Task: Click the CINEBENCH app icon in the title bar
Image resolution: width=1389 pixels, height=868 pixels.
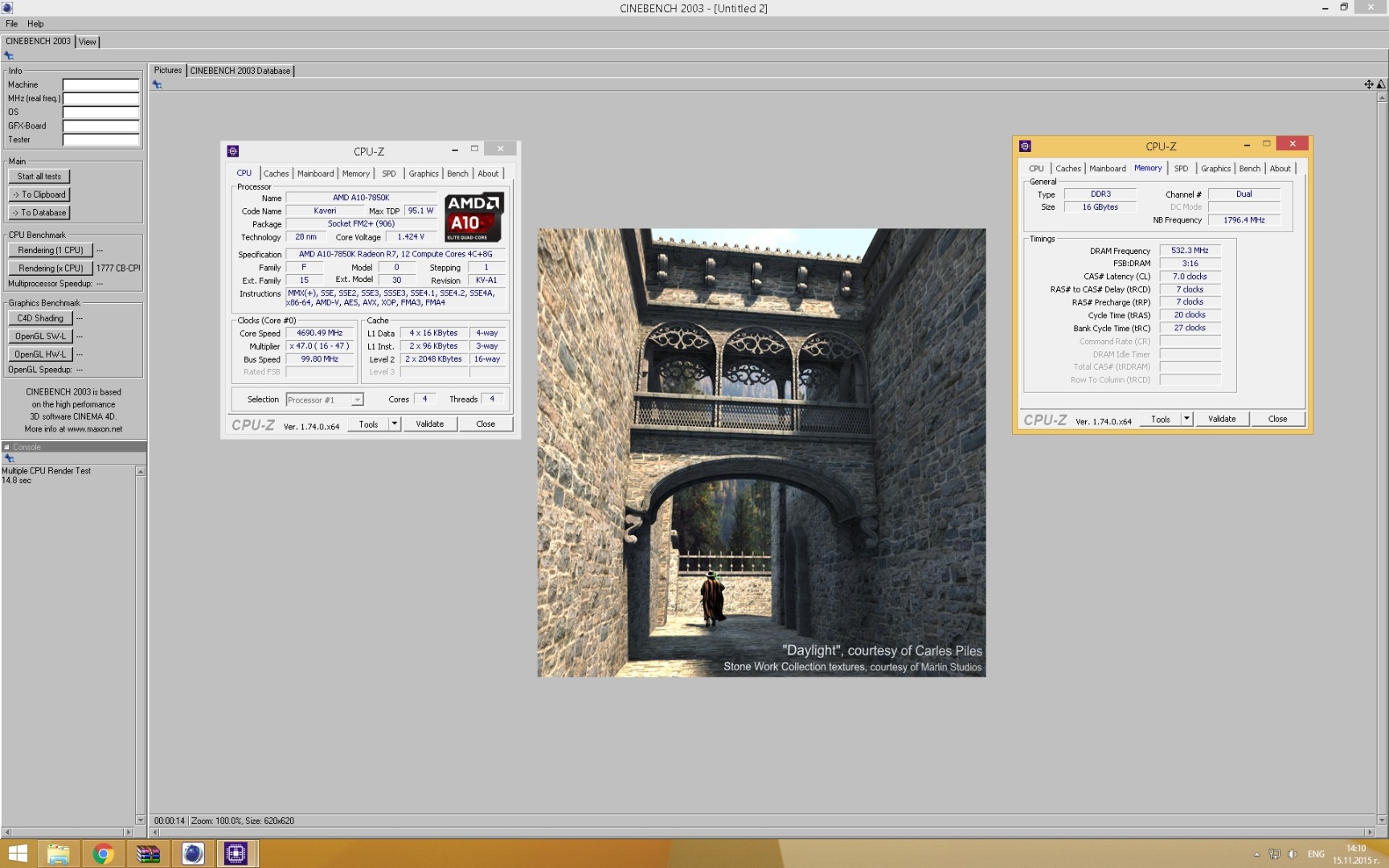Action: tap(7, 8)
